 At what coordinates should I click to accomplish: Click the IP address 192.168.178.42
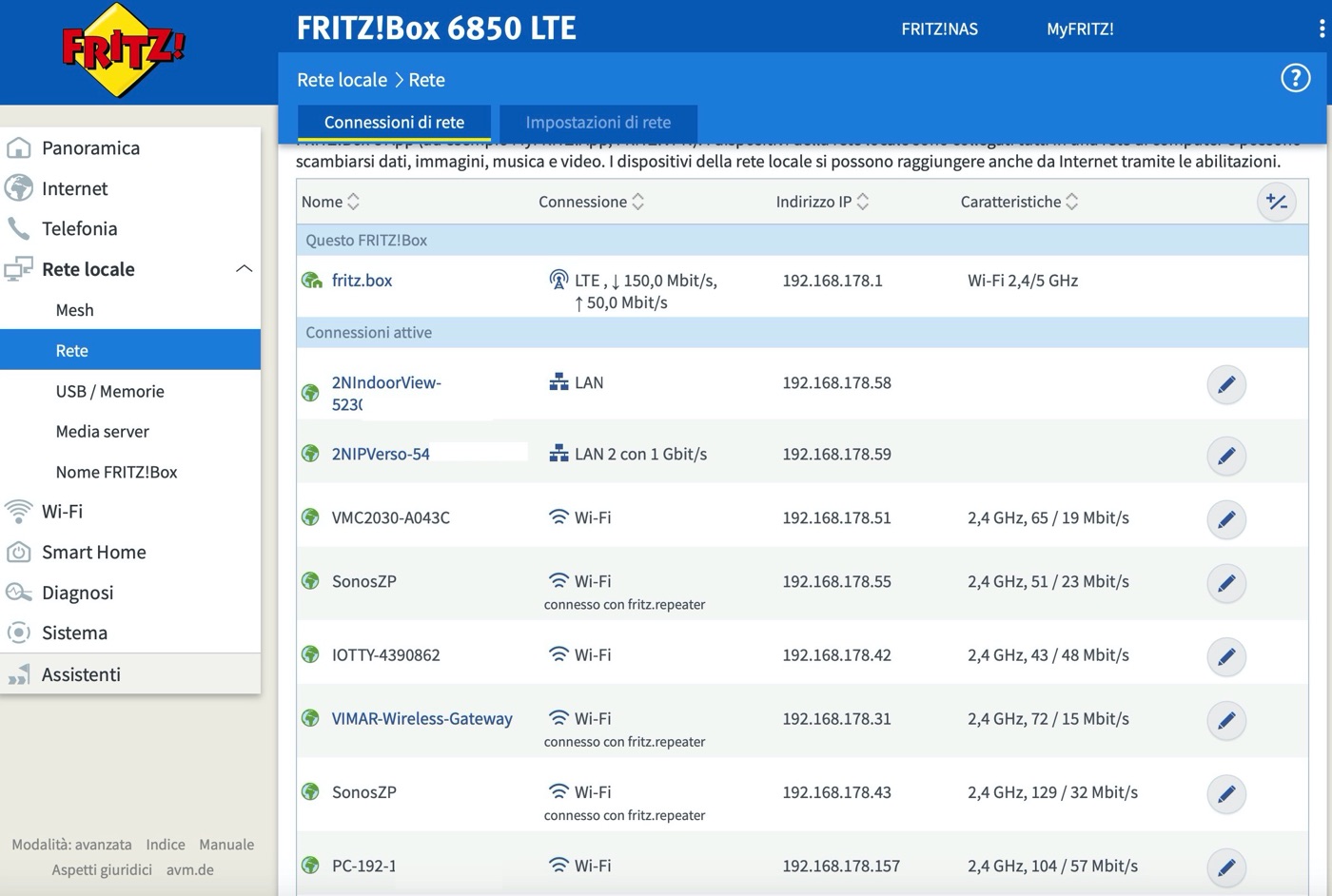point(836,654)
